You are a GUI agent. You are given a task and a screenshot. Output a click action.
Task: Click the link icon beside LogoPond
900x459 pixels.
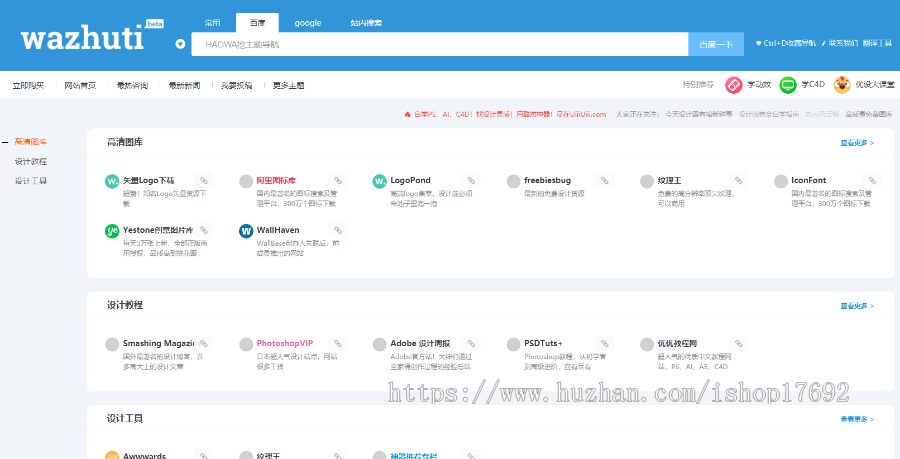(x=471, y=180)
